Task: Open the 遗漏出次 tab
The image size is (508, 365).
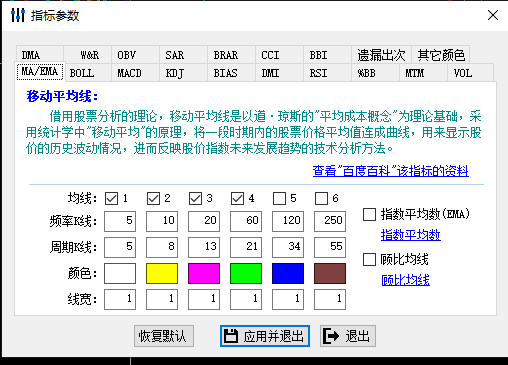Action: click(x=381, y=55)
